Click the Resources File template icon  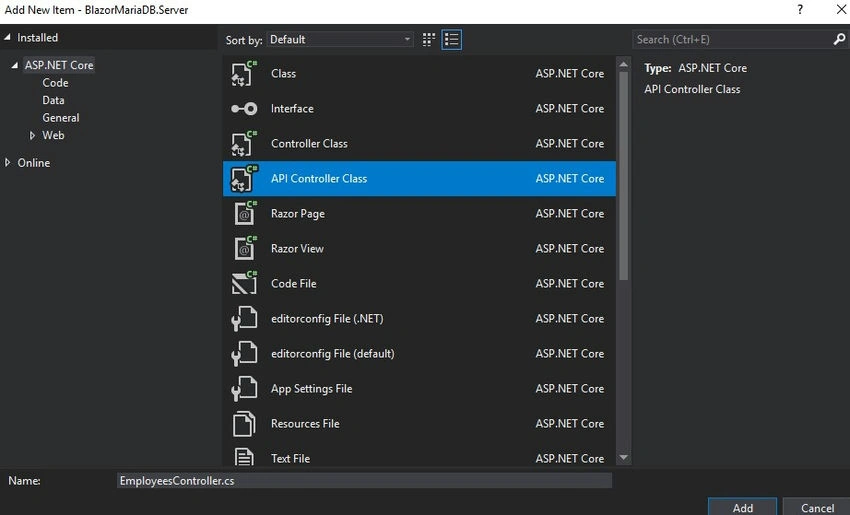(x=244, y=423)
